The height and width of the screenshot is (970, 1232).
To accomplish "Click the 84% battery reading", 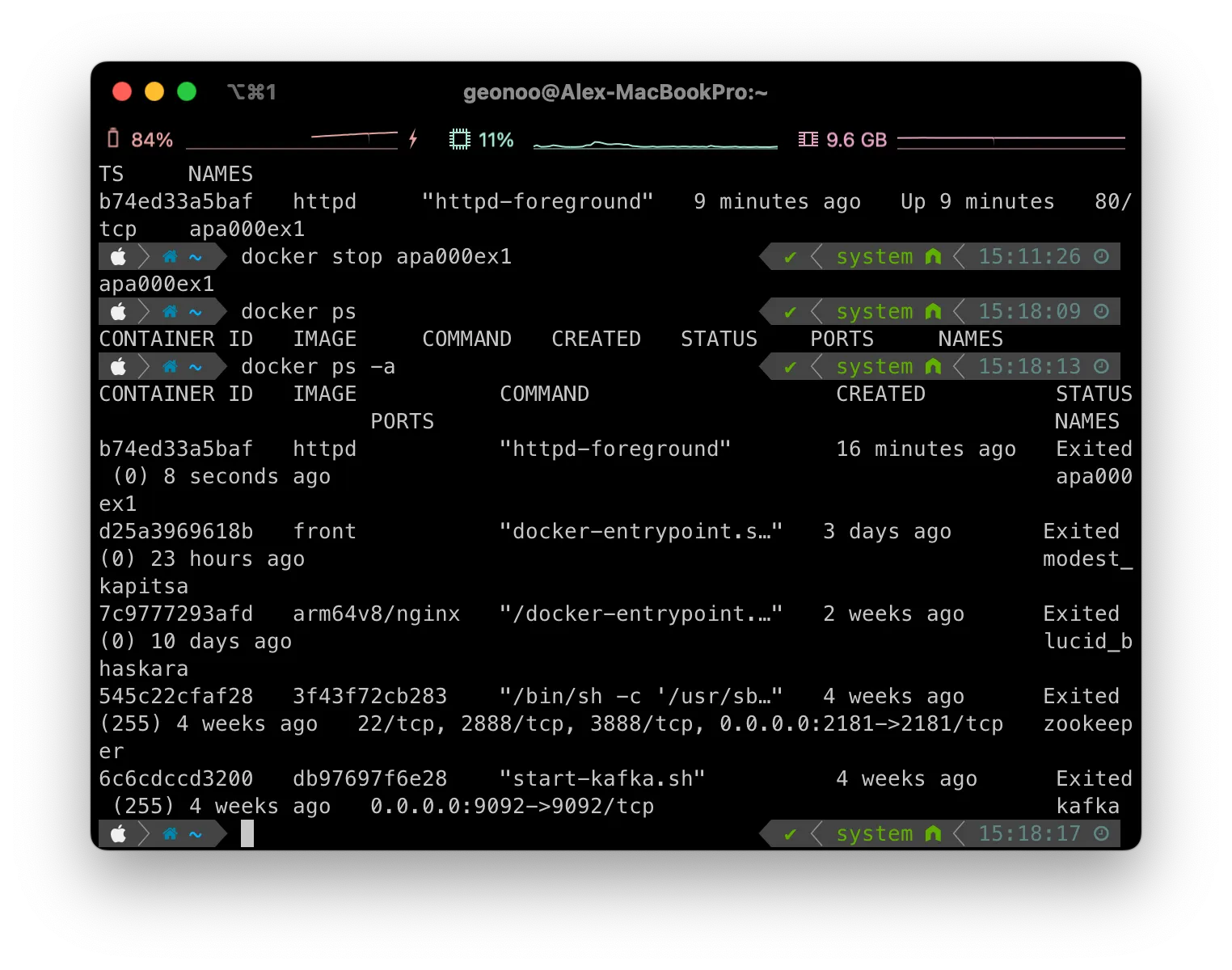I will point(152,140).
